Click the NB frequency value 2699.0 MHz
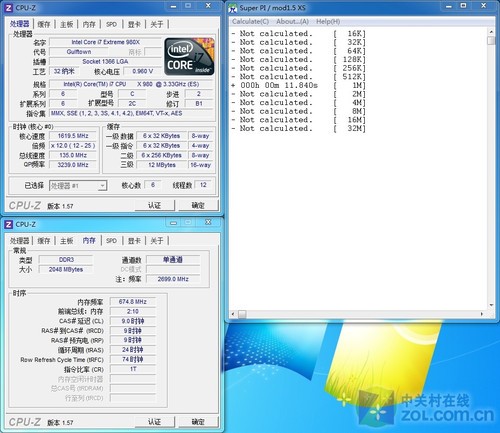This screenshot has width=500, height=433. coord(173,279)
